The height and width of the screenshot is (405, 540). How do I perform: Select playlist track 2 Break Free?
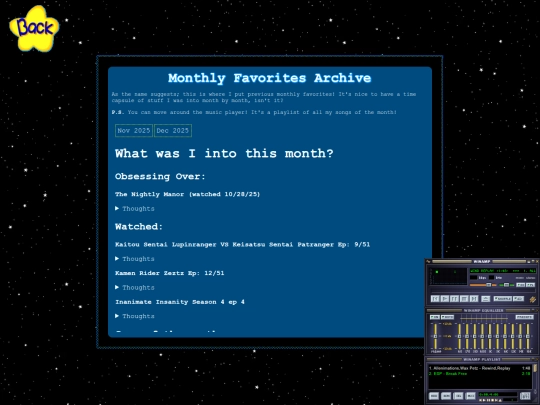pyautogui.click(x=479, y=374)
